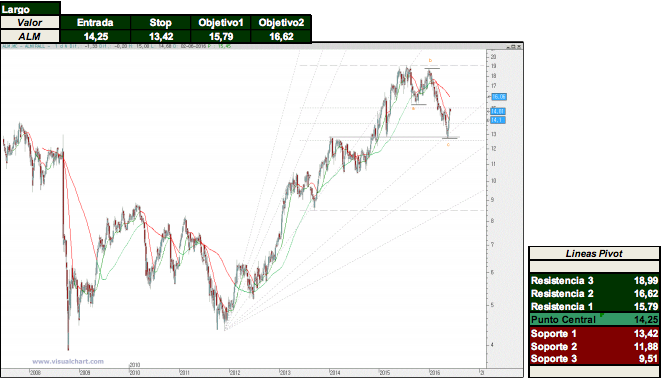The width and height of the screenshot is (661, 378).
Task: Click the Entrada value 14,25
Action: [96, 37]
